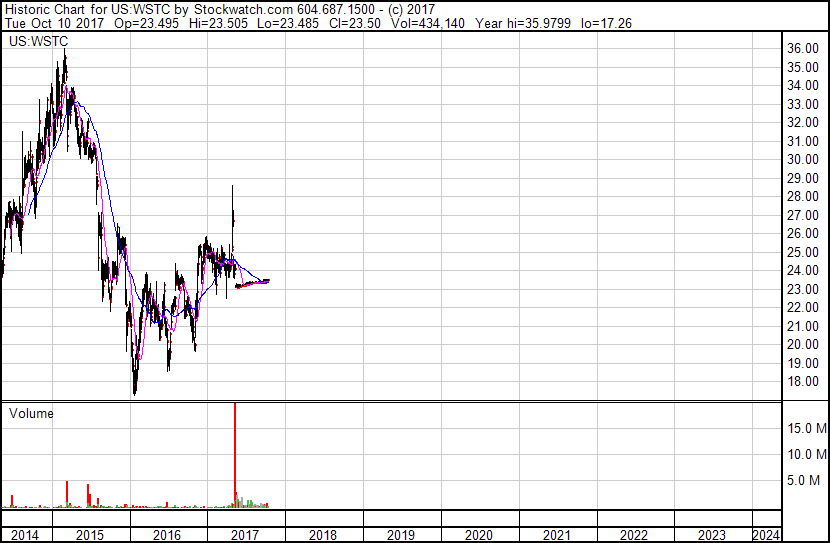The height and width of the screenshot is (543, 830).
Task: Click the 26.00 price axis label
Action: 803,233
